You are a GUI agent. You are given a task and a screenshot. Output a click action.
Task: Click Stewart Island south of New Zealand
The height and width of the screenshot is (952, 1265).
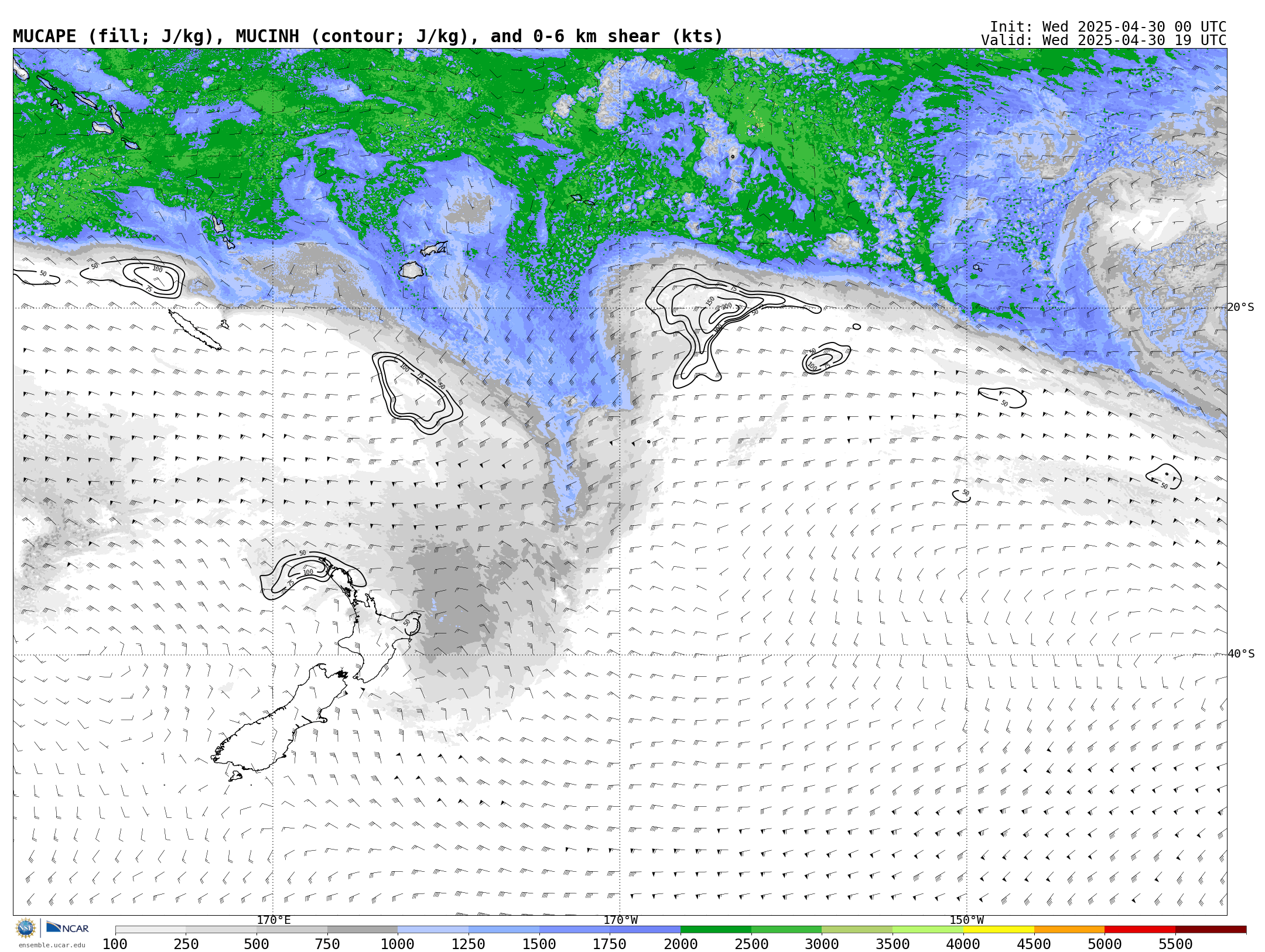coord(235,776)
